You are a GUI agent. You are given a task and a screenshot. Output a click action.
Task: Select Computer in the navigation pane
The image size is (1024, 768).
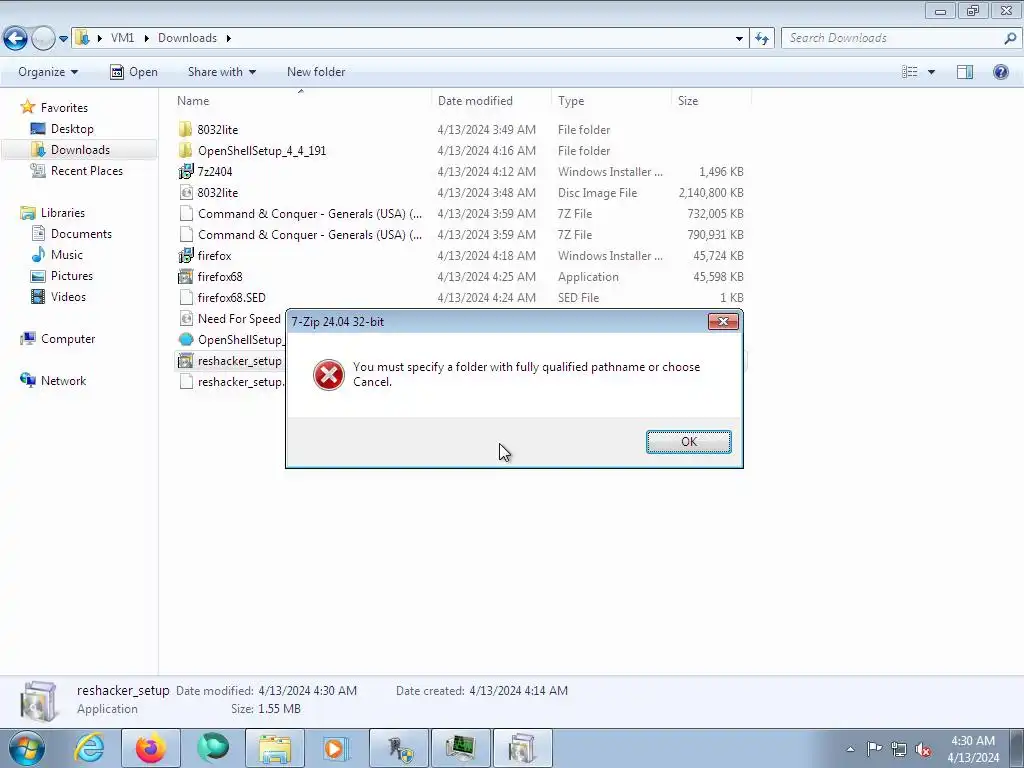click(68, 339)
